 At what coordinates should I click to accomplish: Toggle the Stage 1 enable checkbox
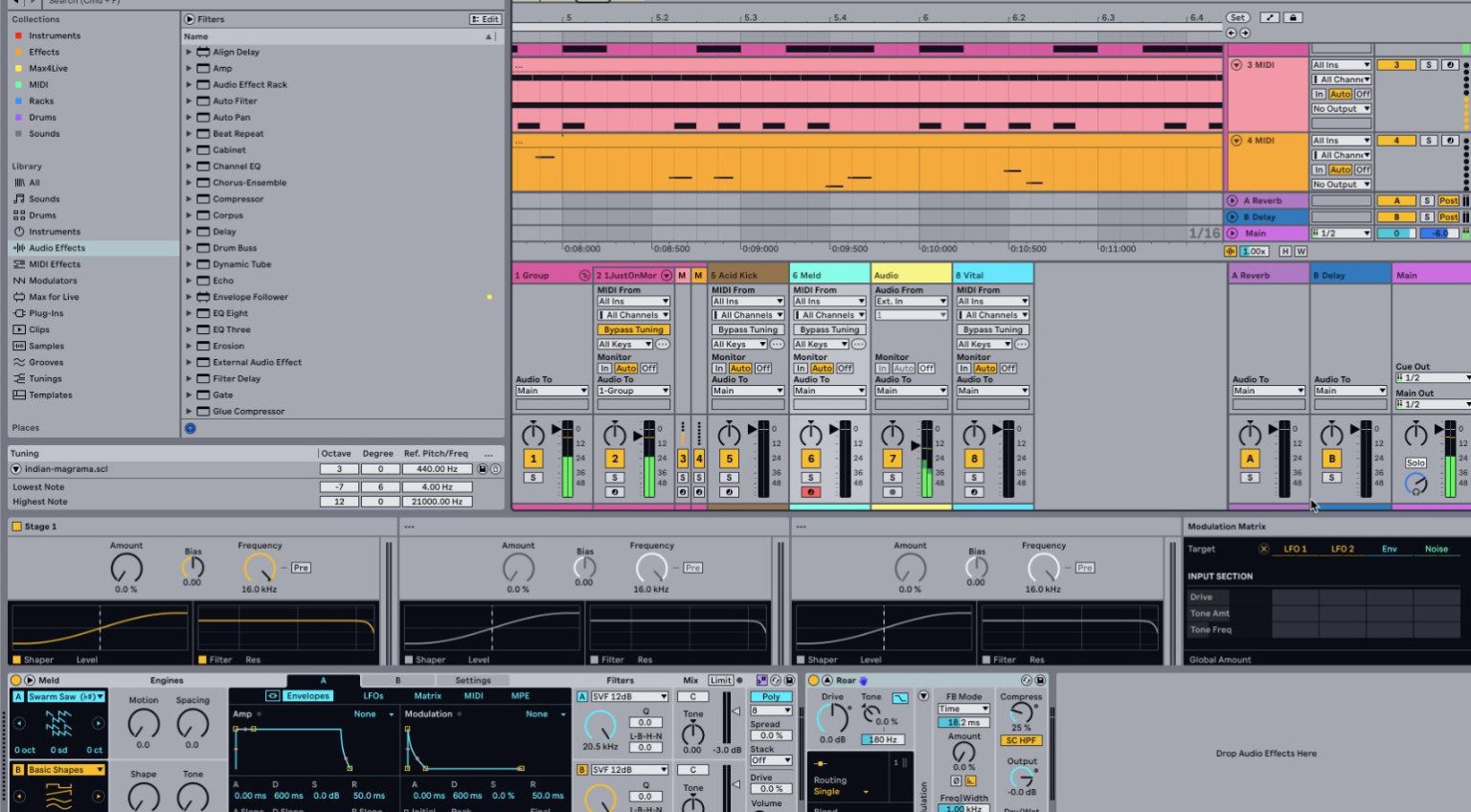coord(16,527)
